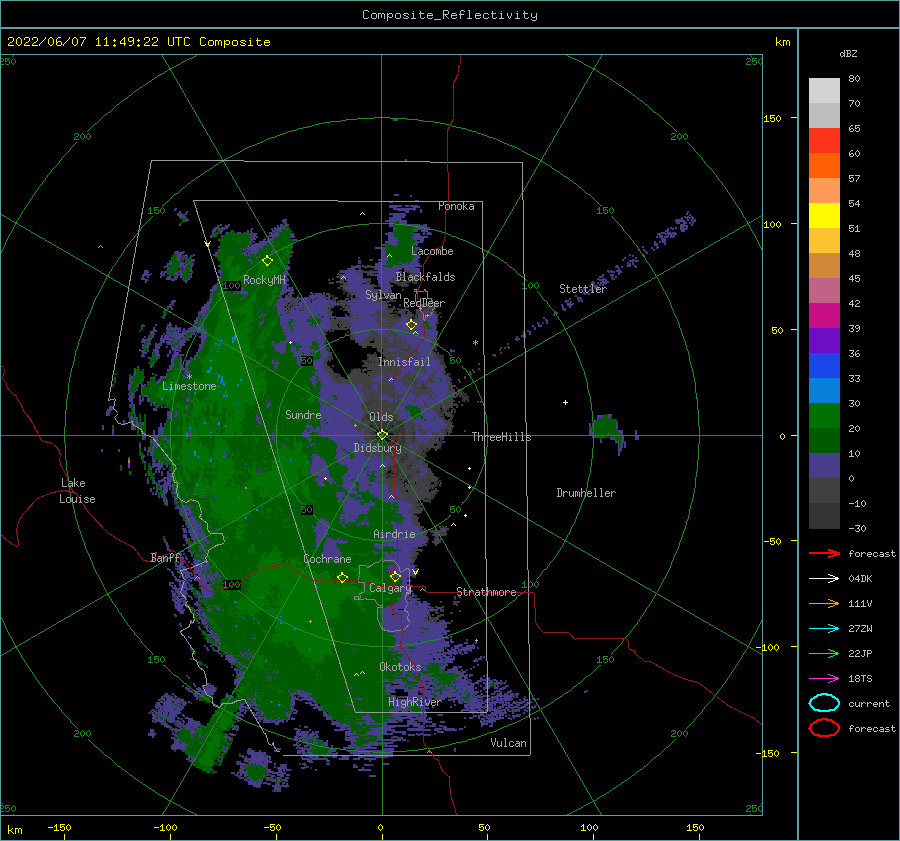Click the Didsbury city label
This screenshot has height=841, width=900.
tap(378, 448)
